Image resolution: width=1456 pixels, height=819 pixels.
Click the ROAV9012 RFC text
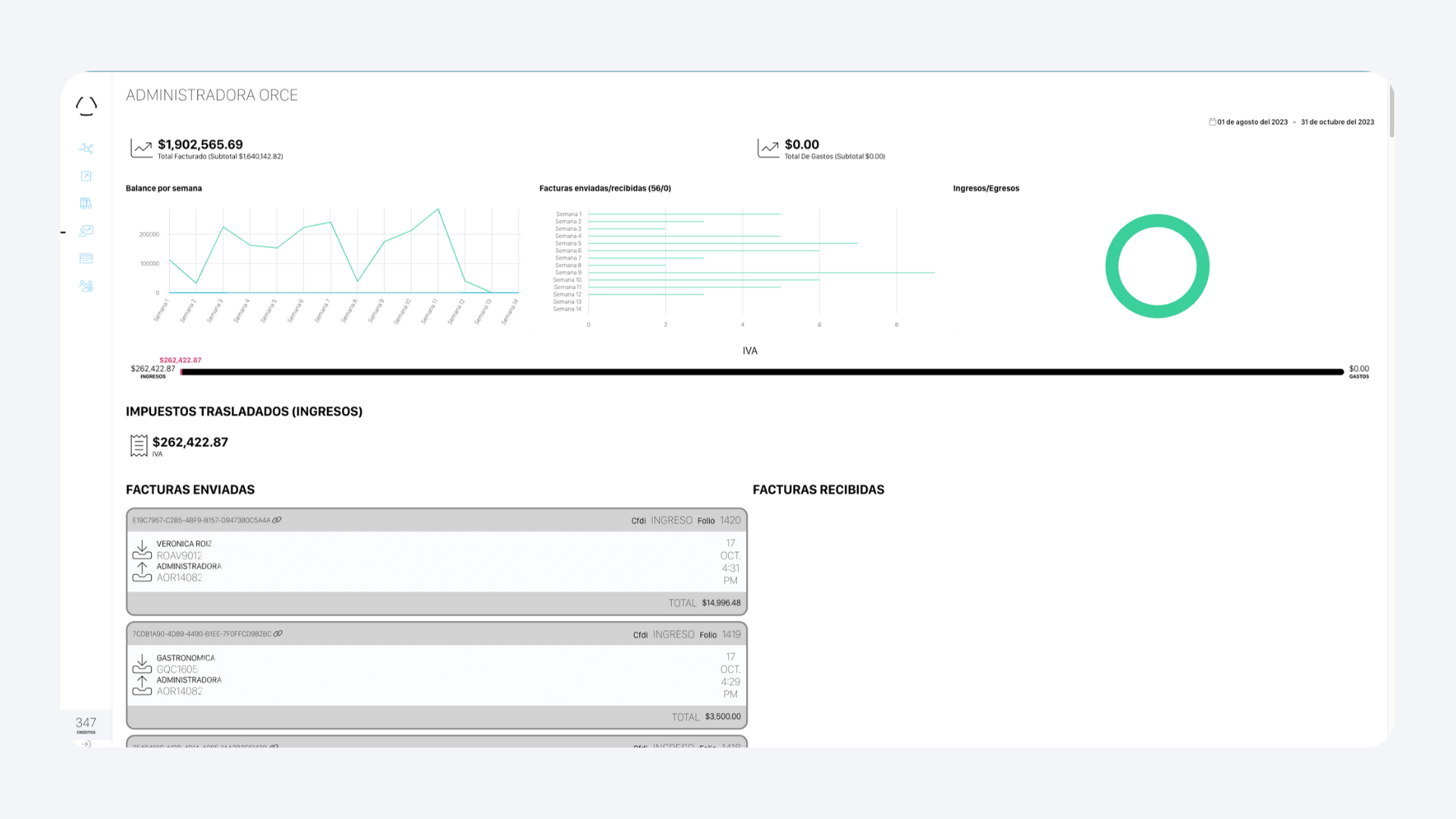tap(180, 556)
